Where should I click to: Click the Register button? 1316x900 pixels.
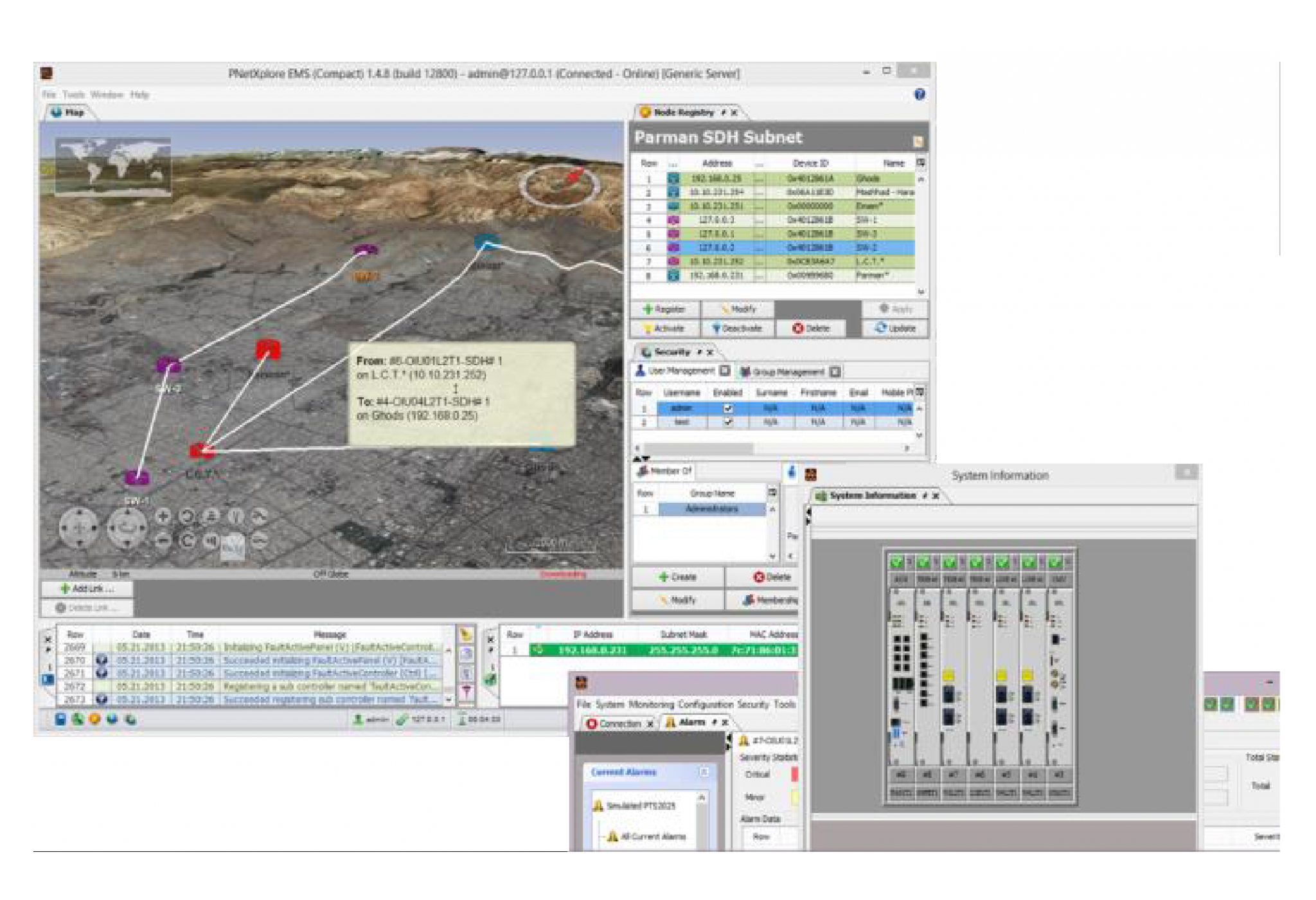click(664, 309)
